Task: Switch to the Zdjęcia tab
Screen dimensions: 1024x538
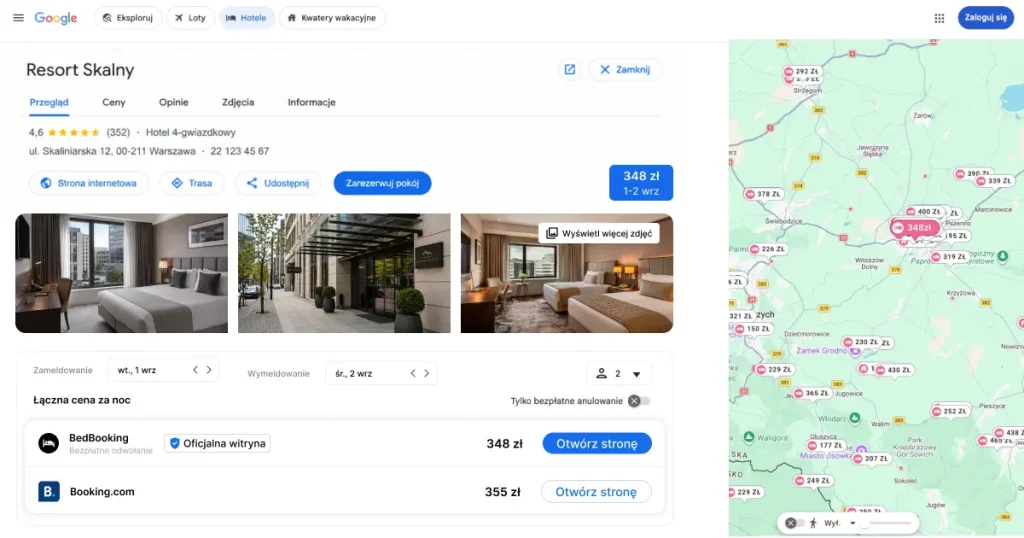Action: [238, 103]
